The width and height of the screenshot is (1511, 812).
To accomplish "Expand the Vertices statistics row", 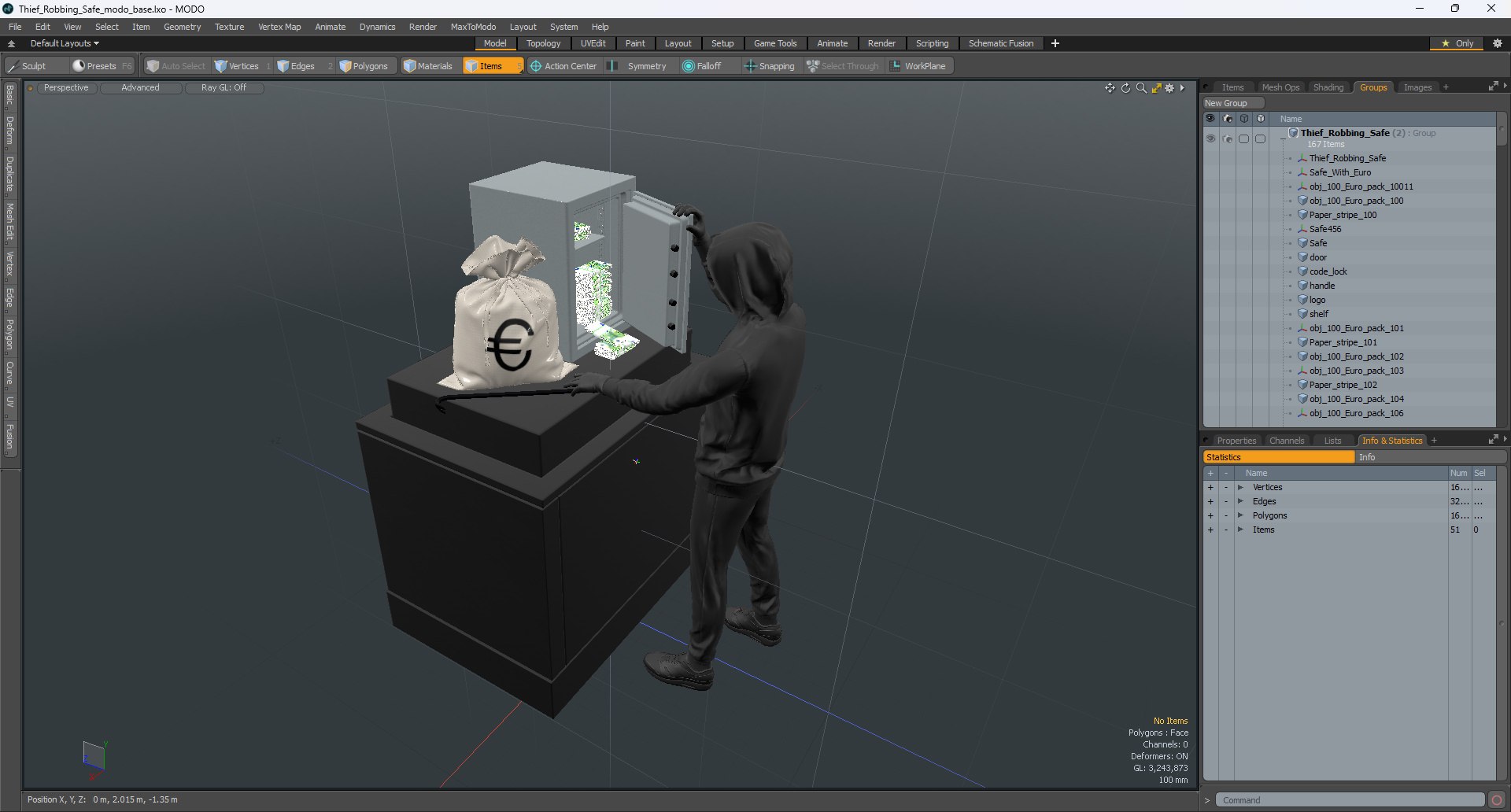I will pyautogui.click(x=1241, y=488).
